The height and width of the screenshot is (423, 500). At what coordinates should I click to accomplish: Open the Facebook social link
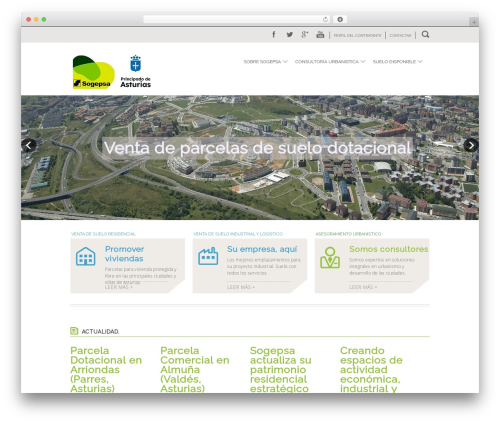pos(274,34)
